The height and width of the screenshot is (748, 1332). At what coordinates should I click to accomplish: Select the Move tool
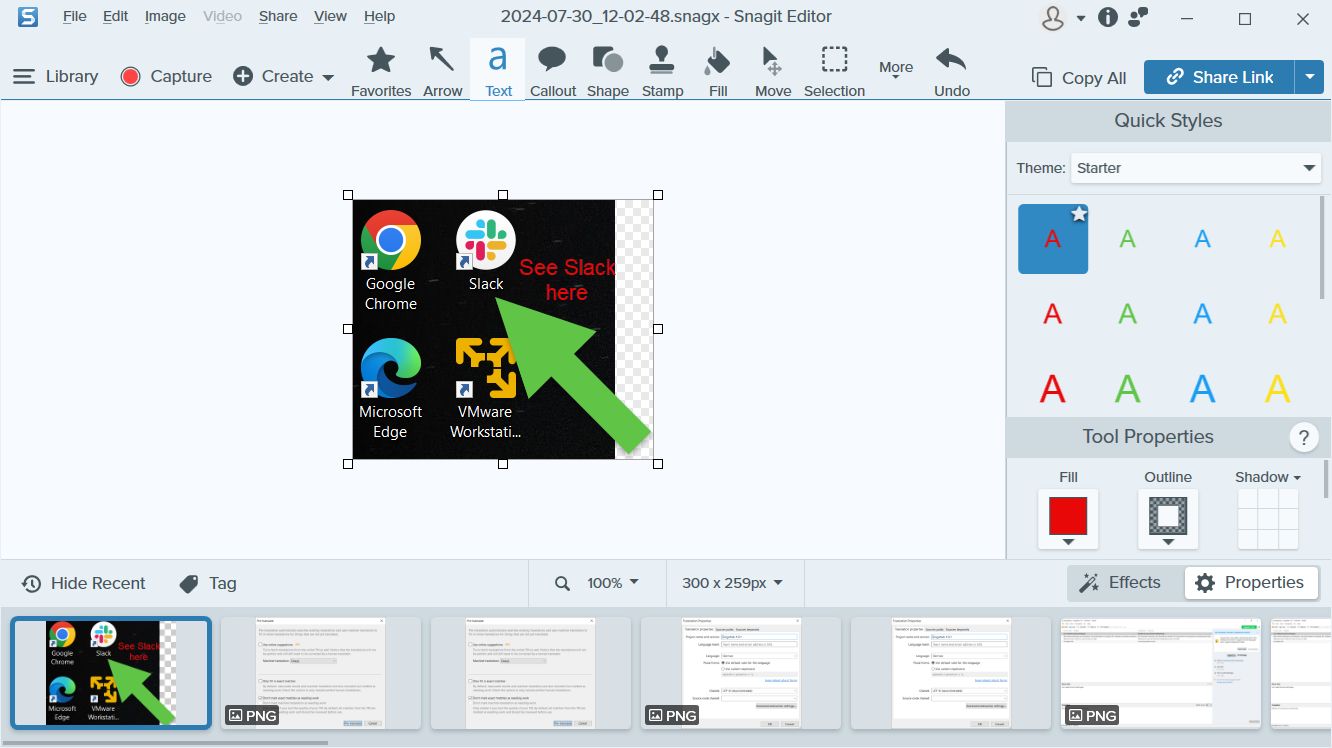click(773, 71)
